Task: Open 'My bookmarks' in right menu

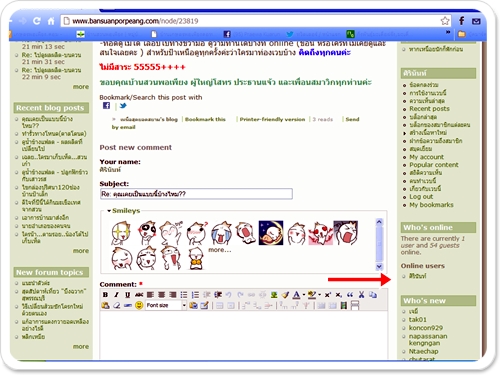Action: point(431,205)
